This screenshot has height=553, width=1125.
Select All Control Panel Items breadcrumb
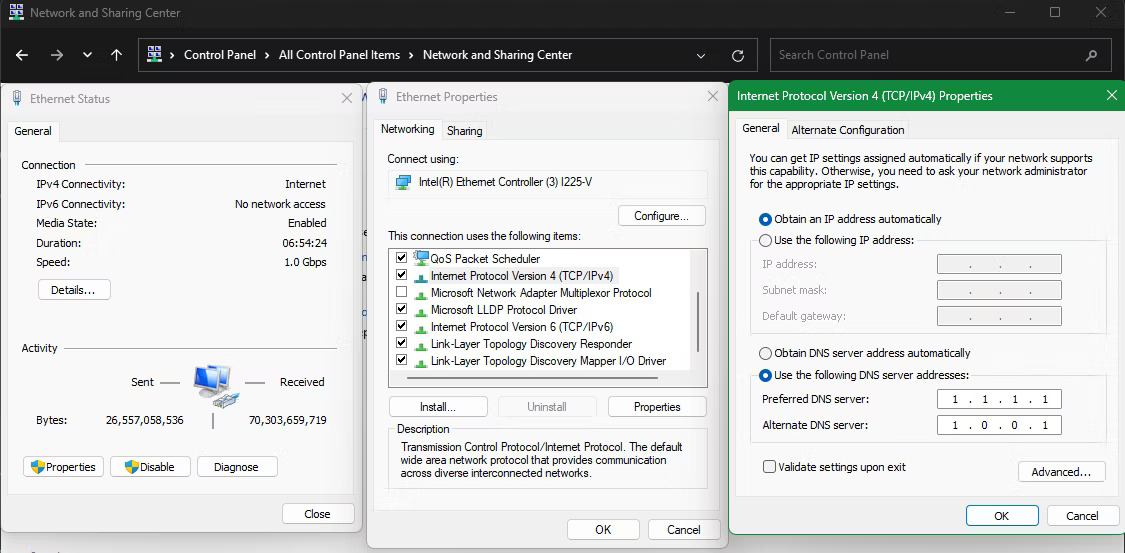click(x=339, y=55)
